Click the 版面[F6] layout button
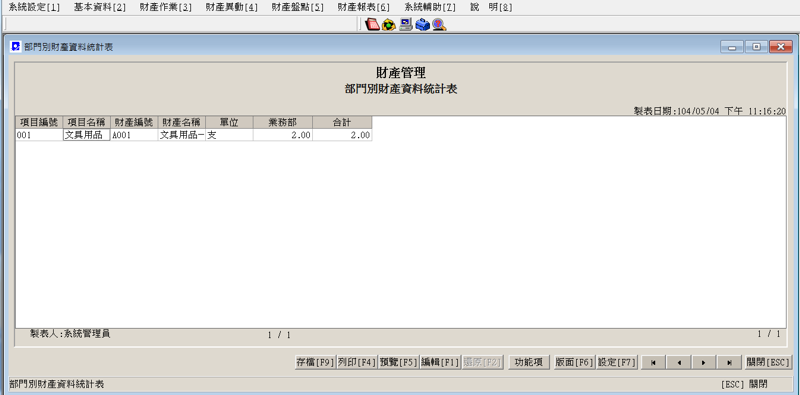 [574, 362]
